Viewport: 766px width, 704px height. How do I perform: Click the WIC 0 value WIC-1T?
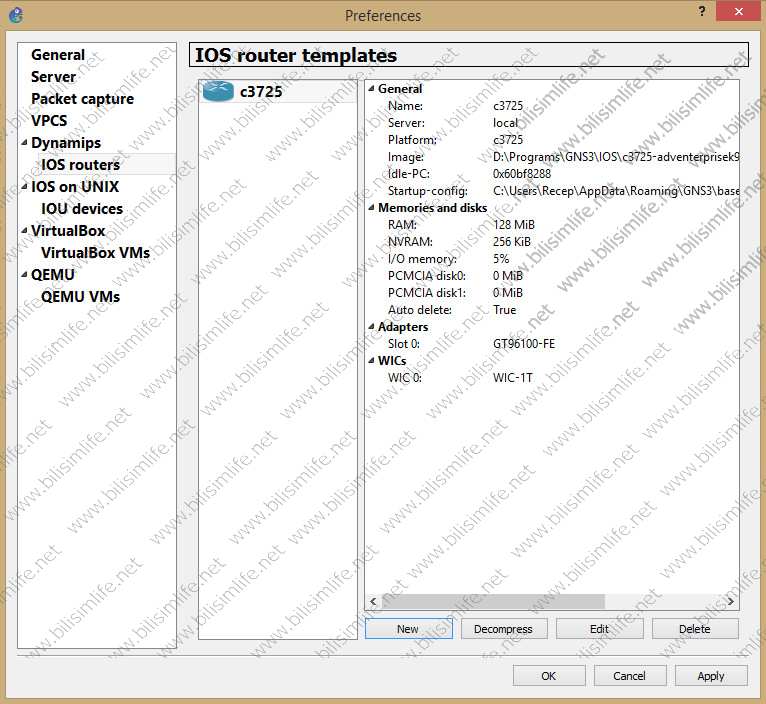pos(512,378)
